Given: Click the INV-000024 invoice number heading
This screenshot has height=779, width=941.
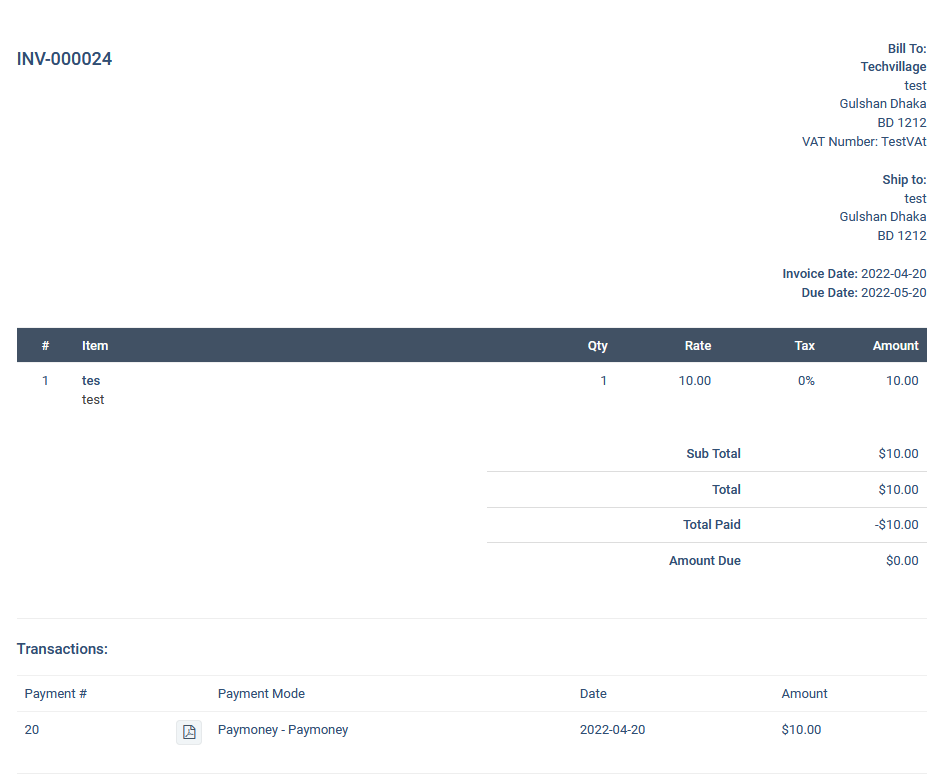Looking at the screenshot, I should tap(65, 59).
